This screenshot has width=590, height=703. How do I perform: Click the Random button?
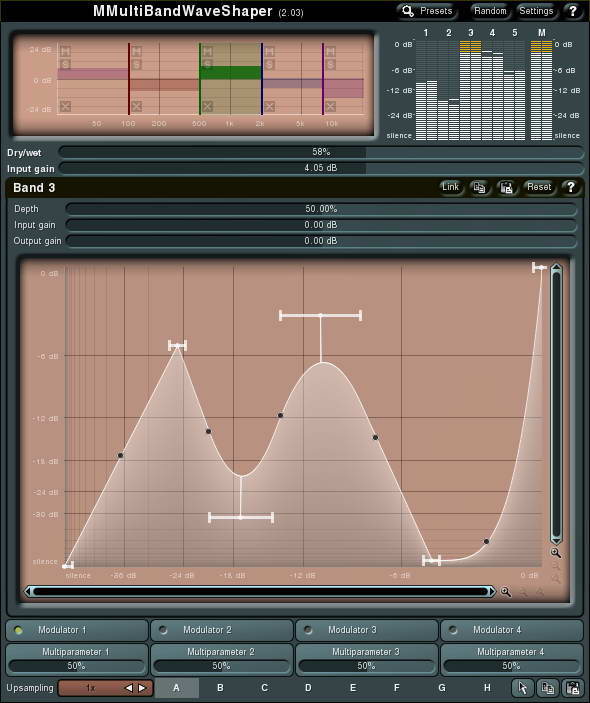pyautogui.click(x=490, y=11)
